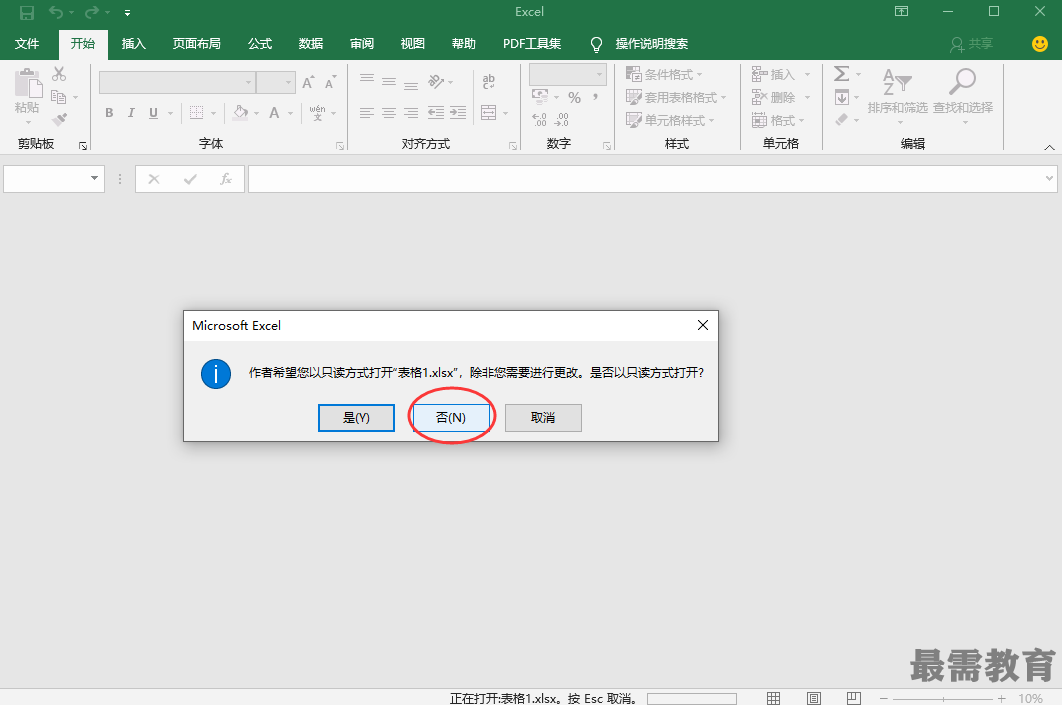Click inside the formula bar
Viewport: 1062px width, 705px height.
coord(646,179)
